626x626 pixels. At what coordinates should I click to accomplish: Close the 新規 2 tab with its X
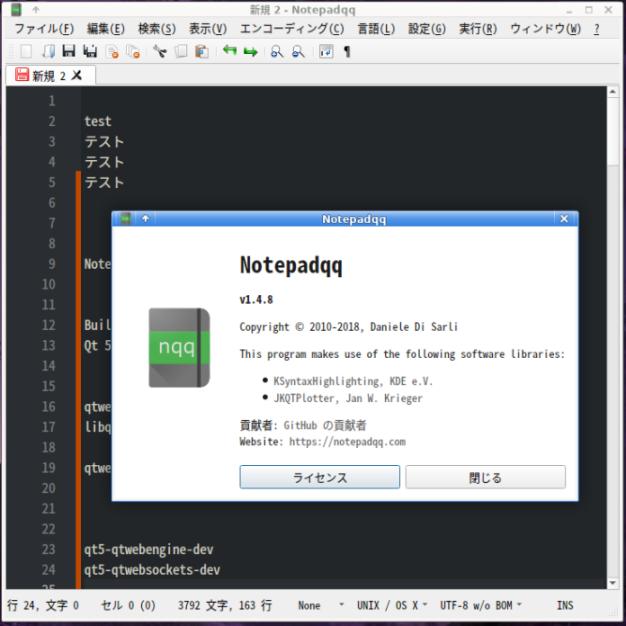tap(77, 75)
